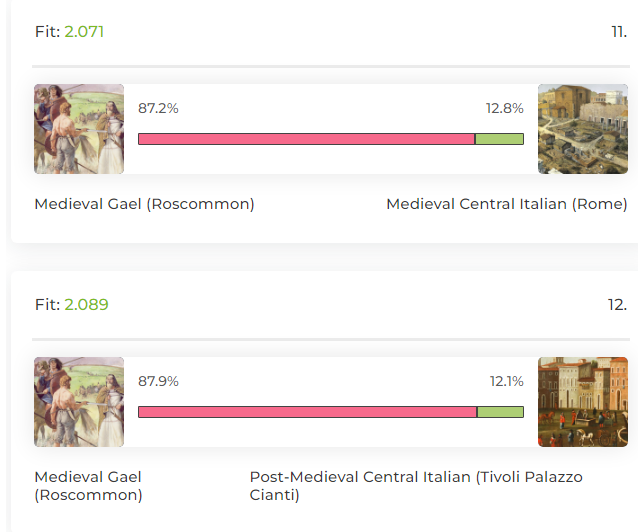Click the rank number 11.
Viewport: 638px width, 532px height.
[x=619, y=32]
